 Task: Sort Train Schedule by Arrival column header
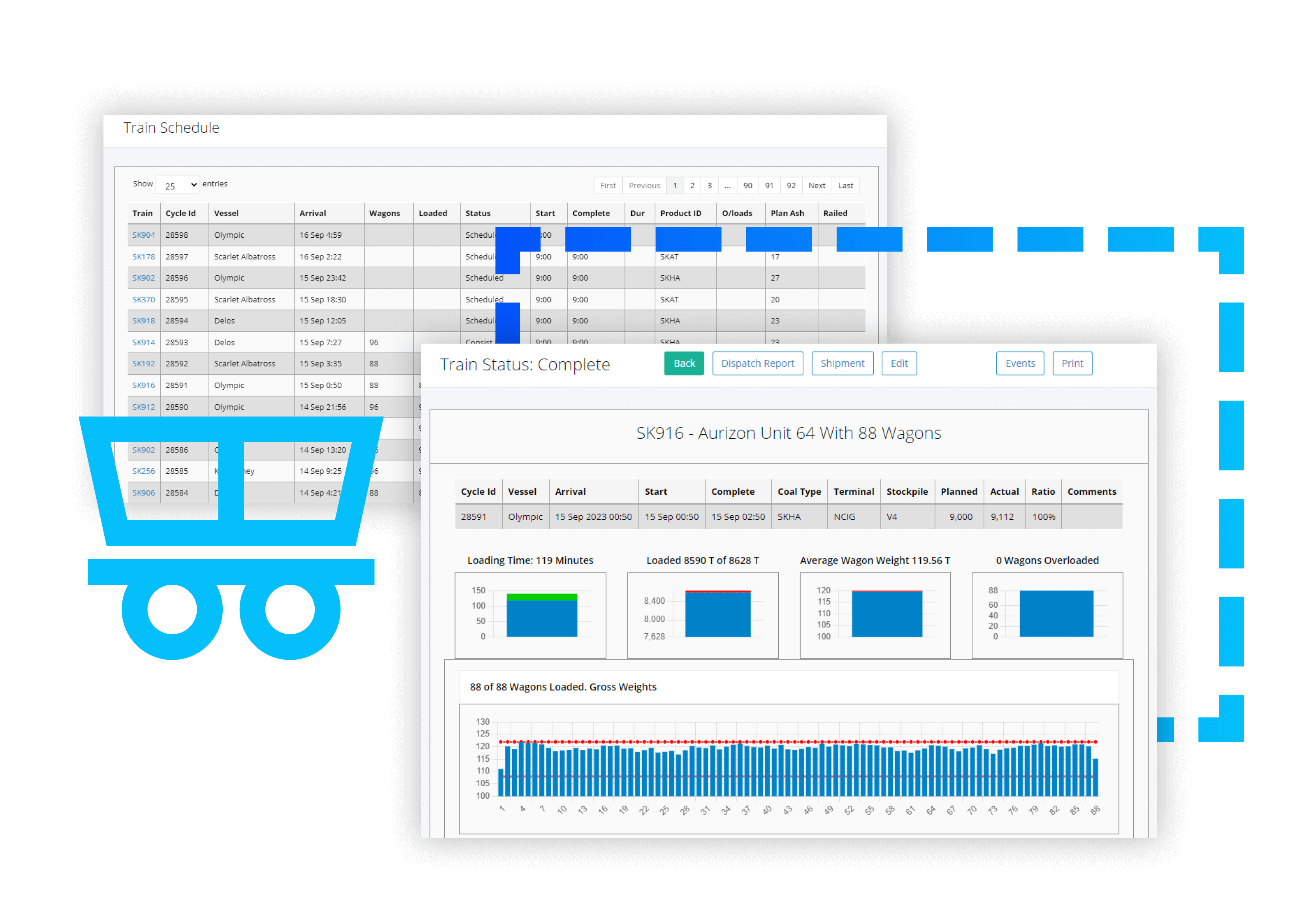click(x=329, y=213)
